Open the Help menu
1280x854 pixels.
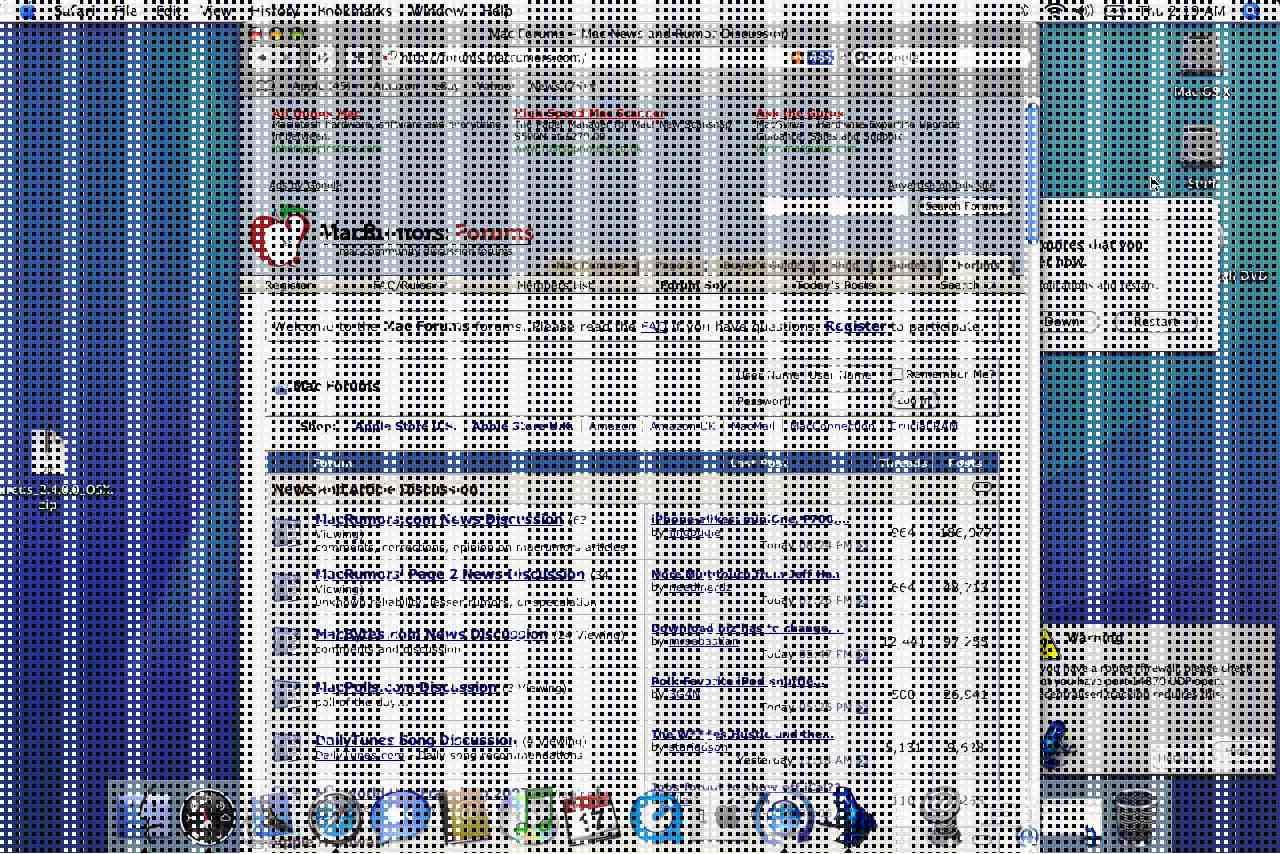point(497,11)
